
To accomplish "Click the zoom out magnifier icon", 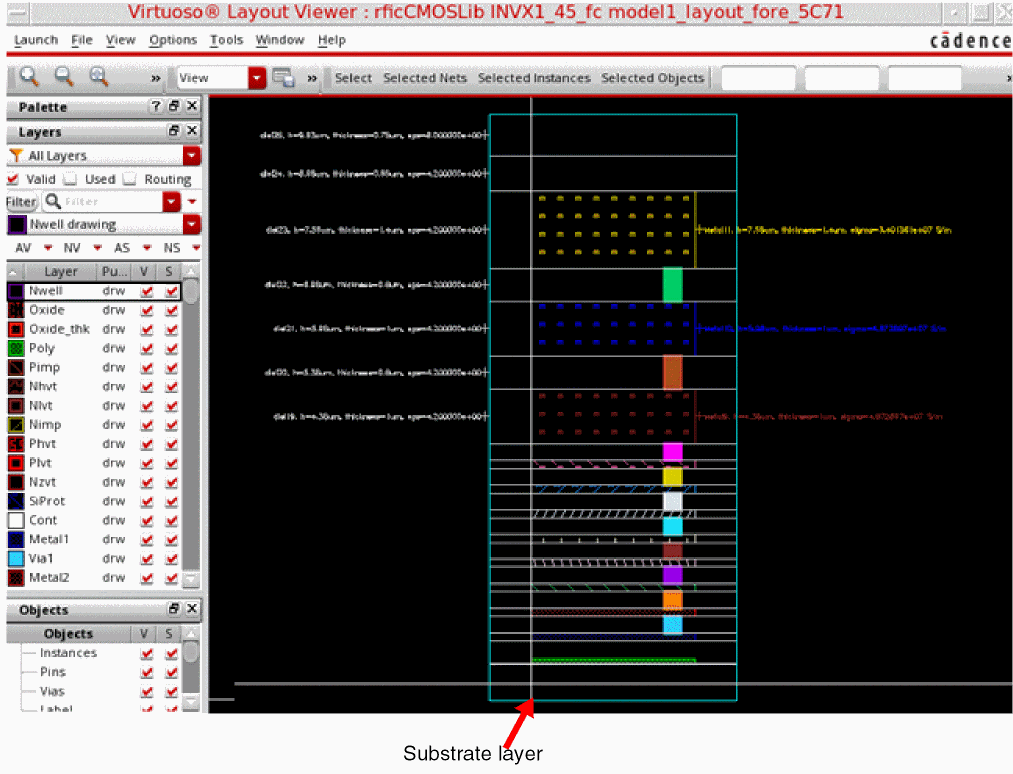I will point(63,77).
